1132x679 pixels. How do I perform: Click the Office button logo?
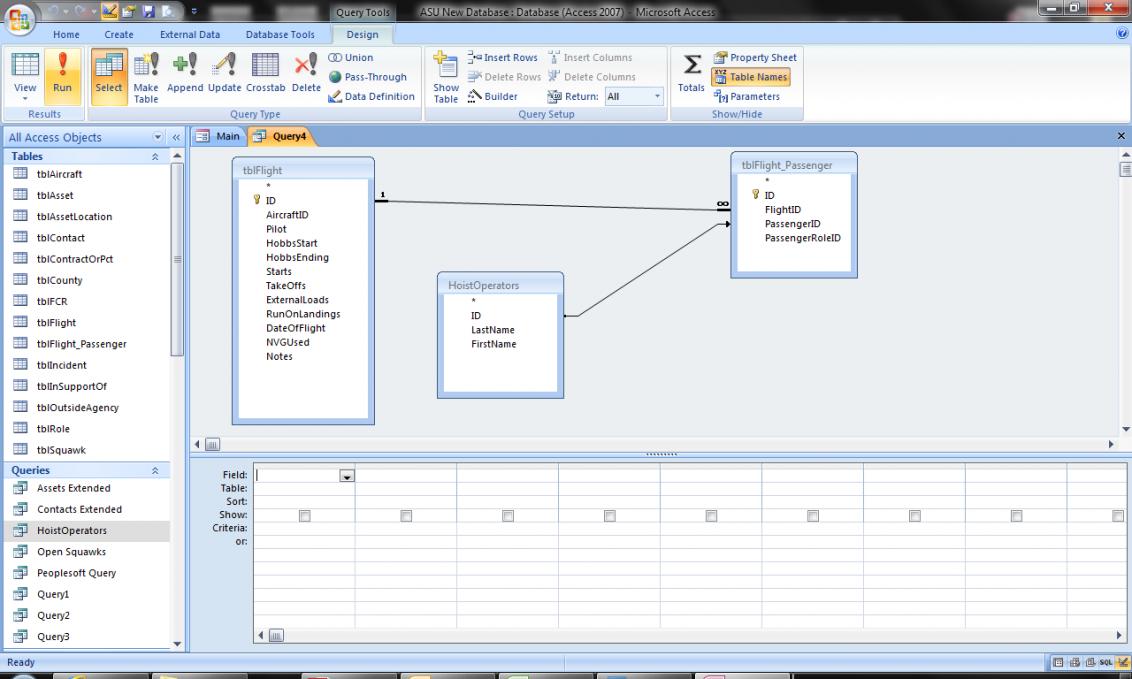19,18
